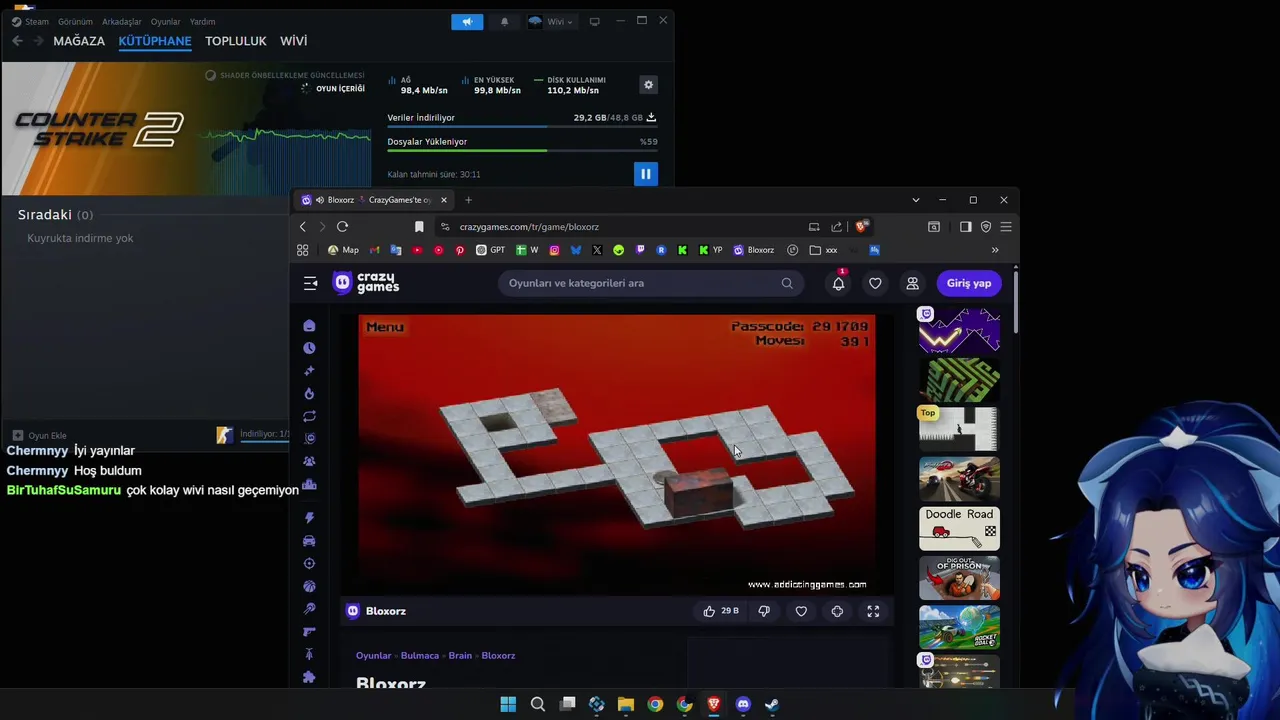Enter fullscreen for Bloxorz game

[x=873, y=611]
